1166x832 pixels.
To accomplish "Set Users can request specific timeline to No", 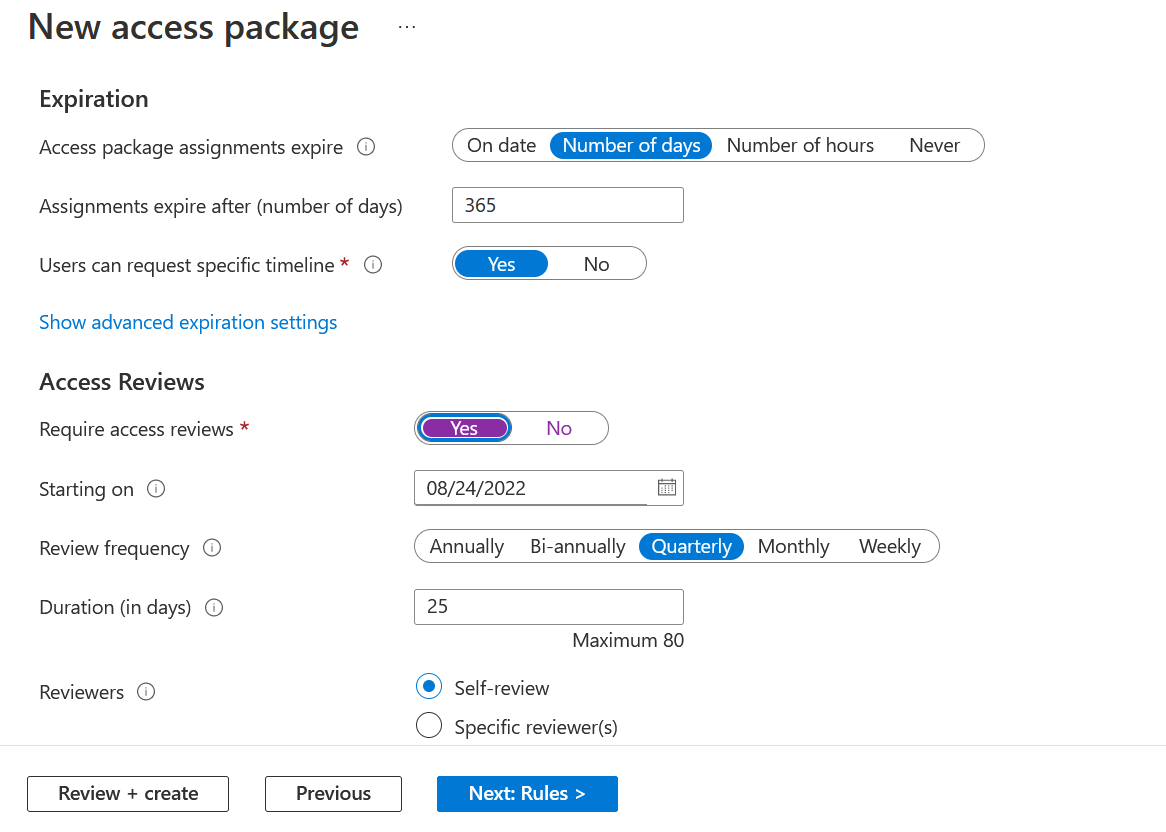I will pyautogui.click(x=596, y=264).
